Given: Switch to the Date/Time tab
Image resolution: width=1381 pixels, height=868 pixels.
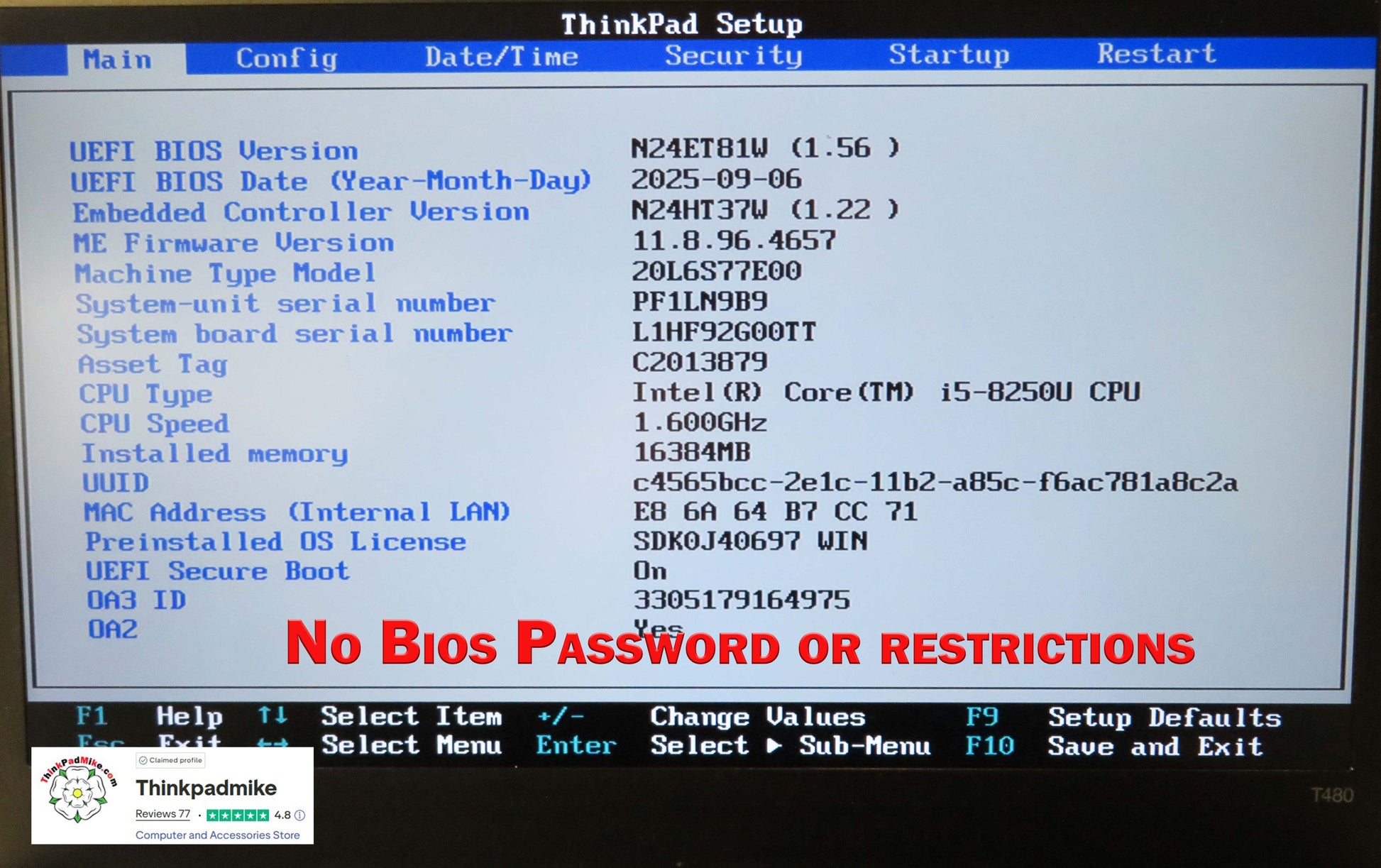Looking at the screenshot, I should (x=501, y=57).
